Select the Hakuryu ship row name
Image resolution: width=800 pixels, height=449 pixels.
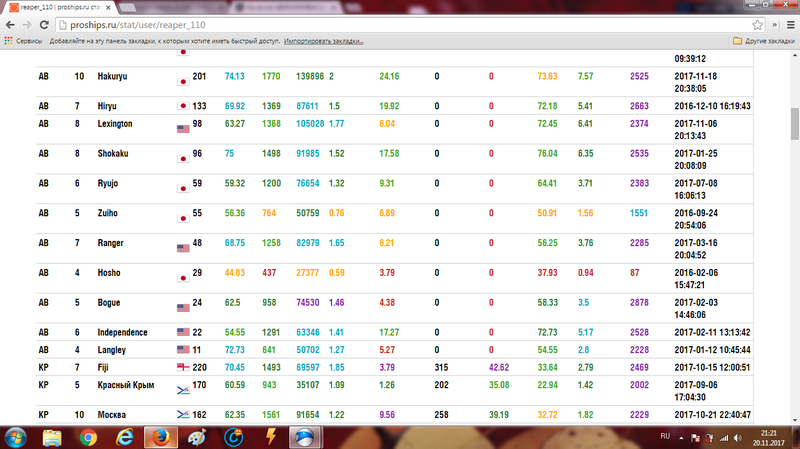113,76
